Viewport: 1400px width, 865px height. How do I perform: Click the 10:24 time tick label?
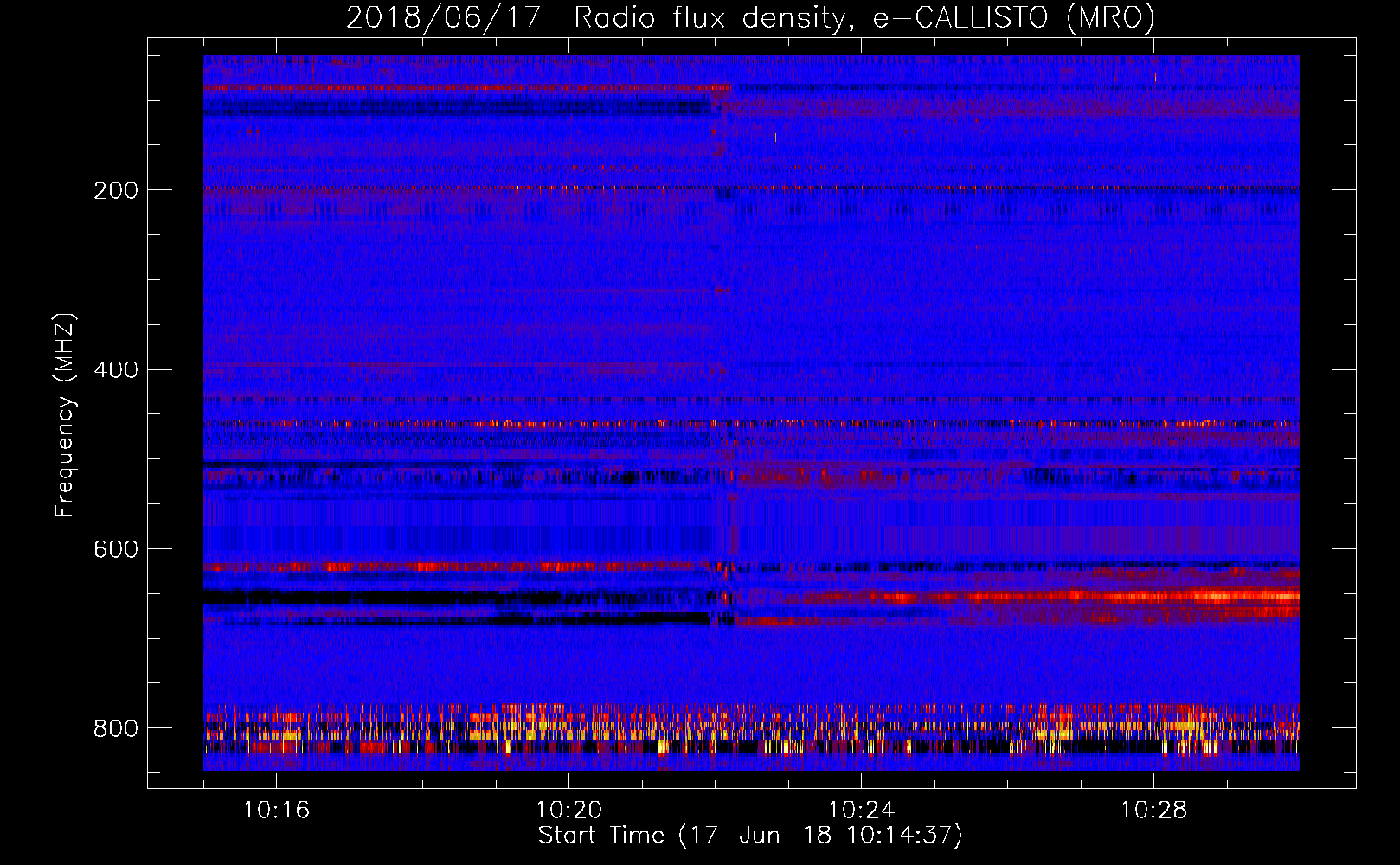(861, 811)
